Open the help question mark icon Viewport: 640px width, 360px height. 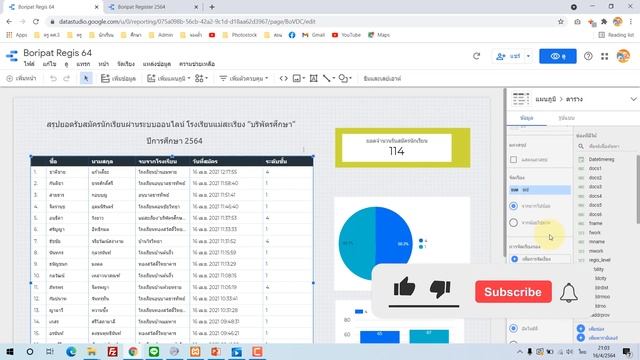(x=588, y=56)
